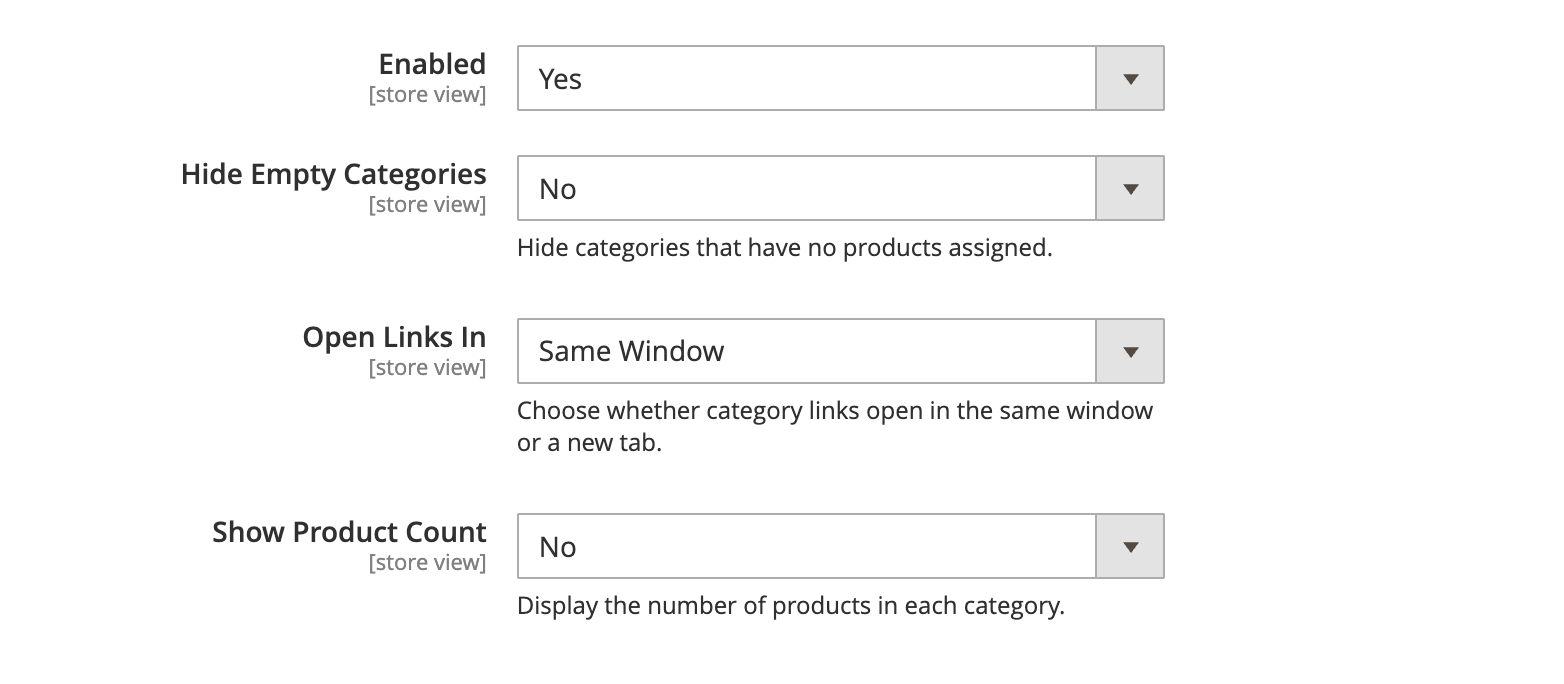Click the Hide Empty Categories label
The height and width of the screenshot is (684, 1564).
[333, 174]
